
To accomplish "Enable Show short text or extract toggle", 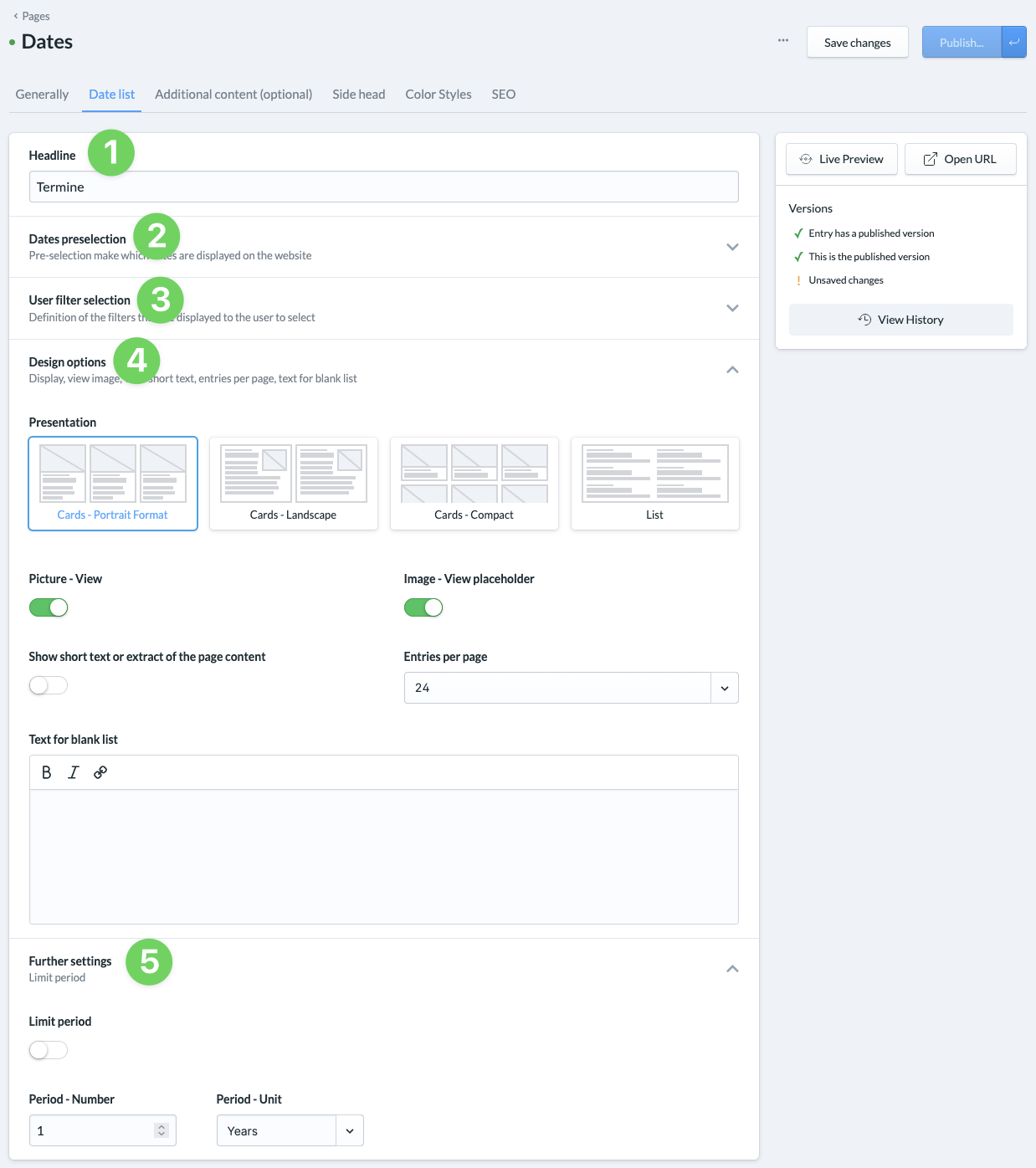I will point(49,685).
